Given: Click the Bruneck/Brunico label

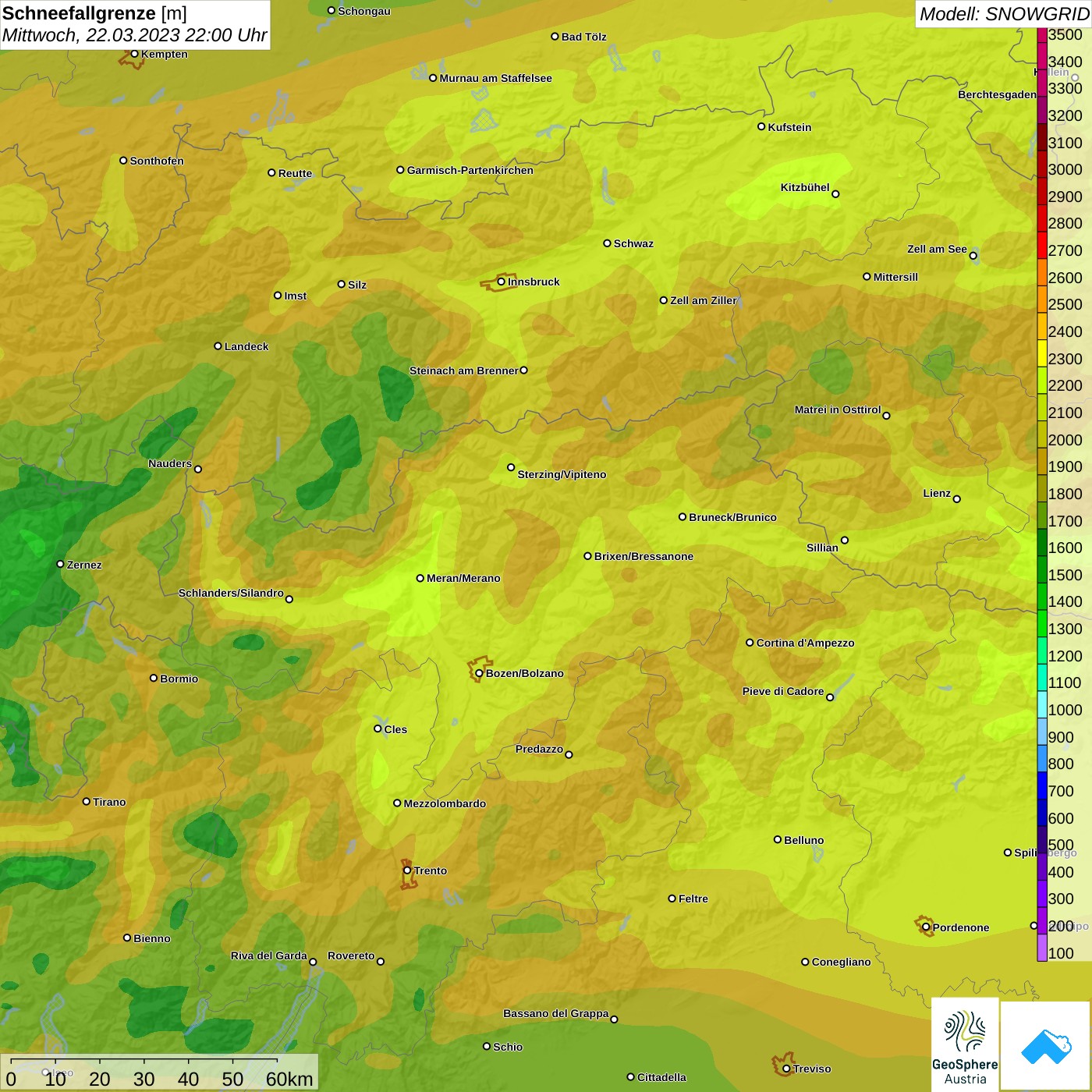Looking at the screenshot, I should [x=733, y=517].
